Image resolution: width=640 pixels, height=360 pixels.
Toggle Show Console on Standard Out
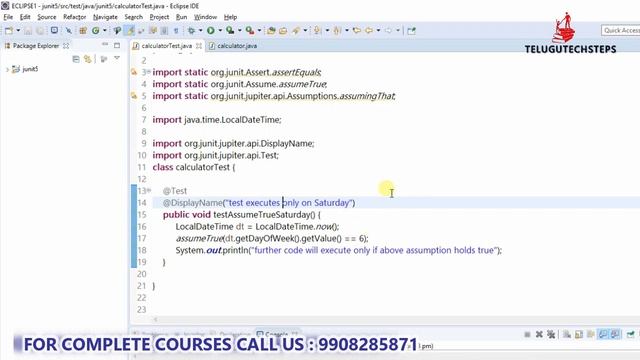click(x=603, y=335)
